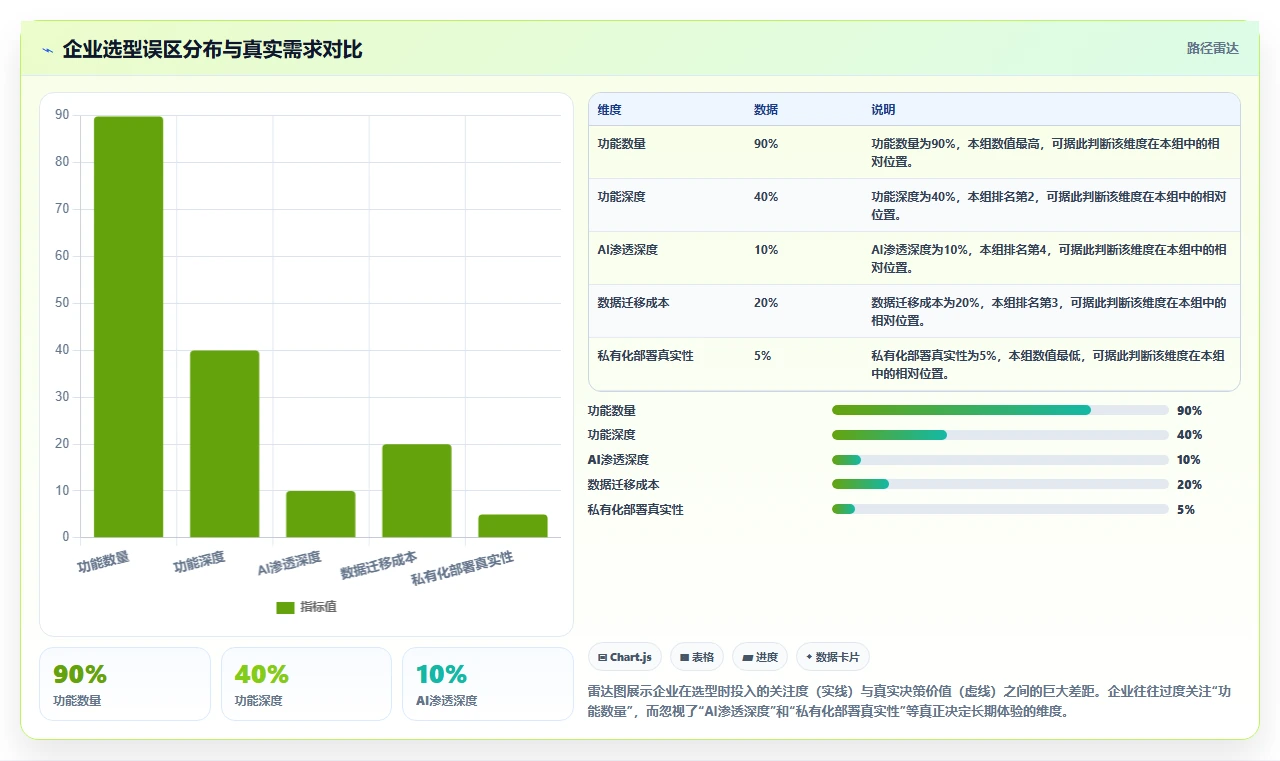Click the 功能数量 bar in the chart

pyautogui.click(x=128, y=327)
